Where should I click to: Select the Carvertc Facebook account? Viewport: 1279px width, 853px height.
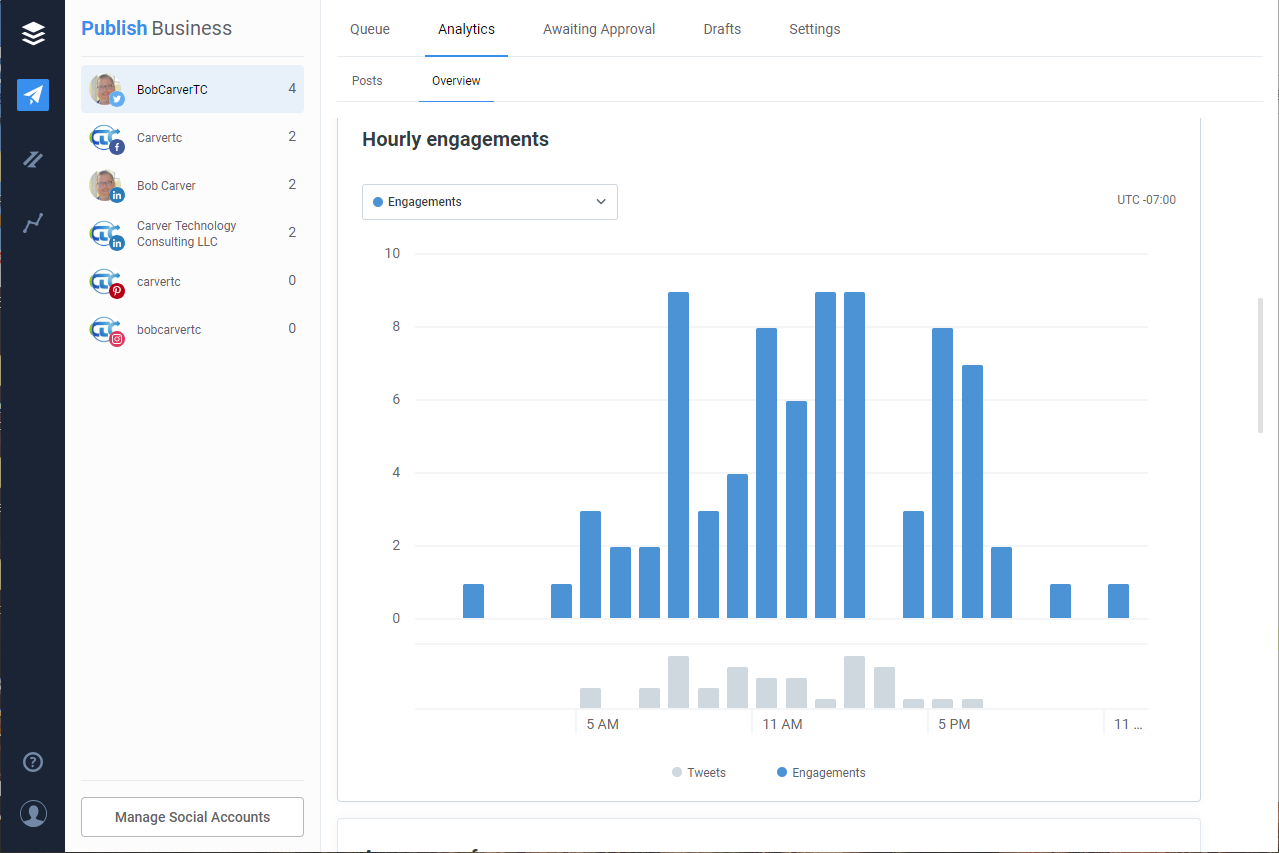192,137
